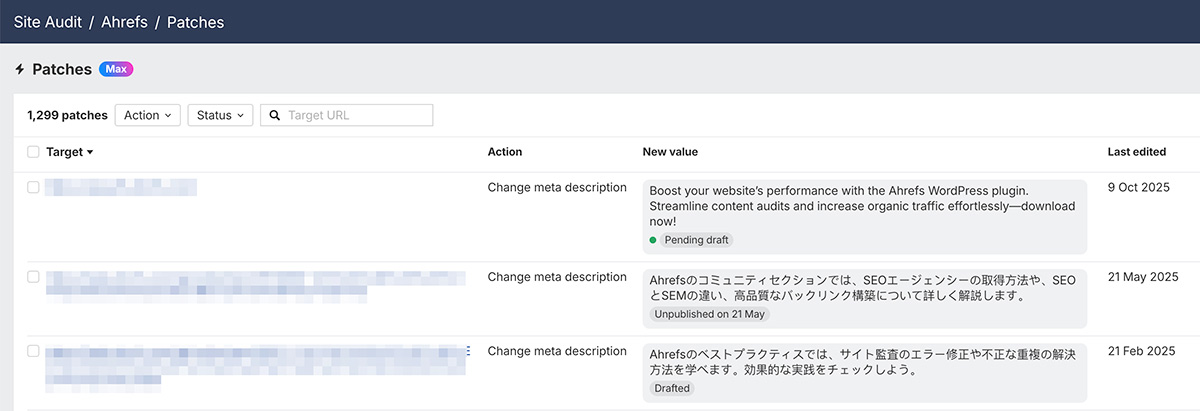Select the 21 May 2025 patch row checkbox
The width and height of the screenshot is (1200, 411).
33,277
